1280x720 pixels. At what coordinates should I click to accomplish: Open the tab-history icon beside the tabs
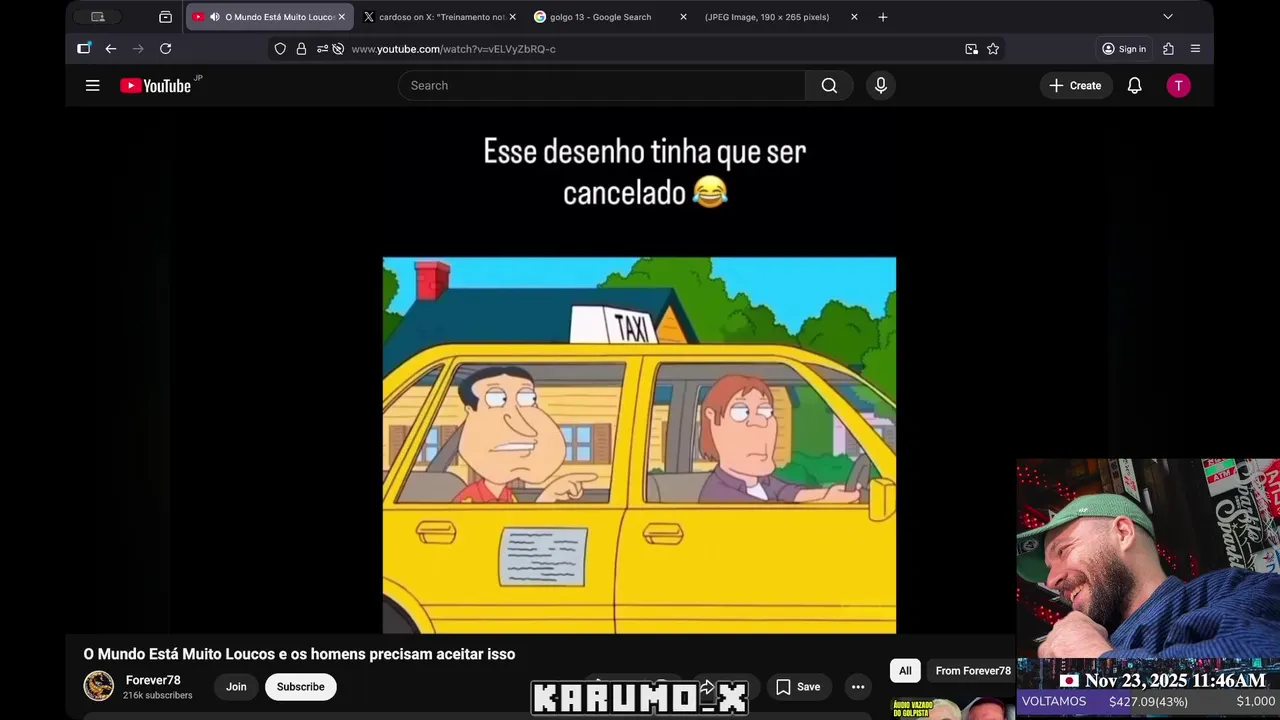165,17
